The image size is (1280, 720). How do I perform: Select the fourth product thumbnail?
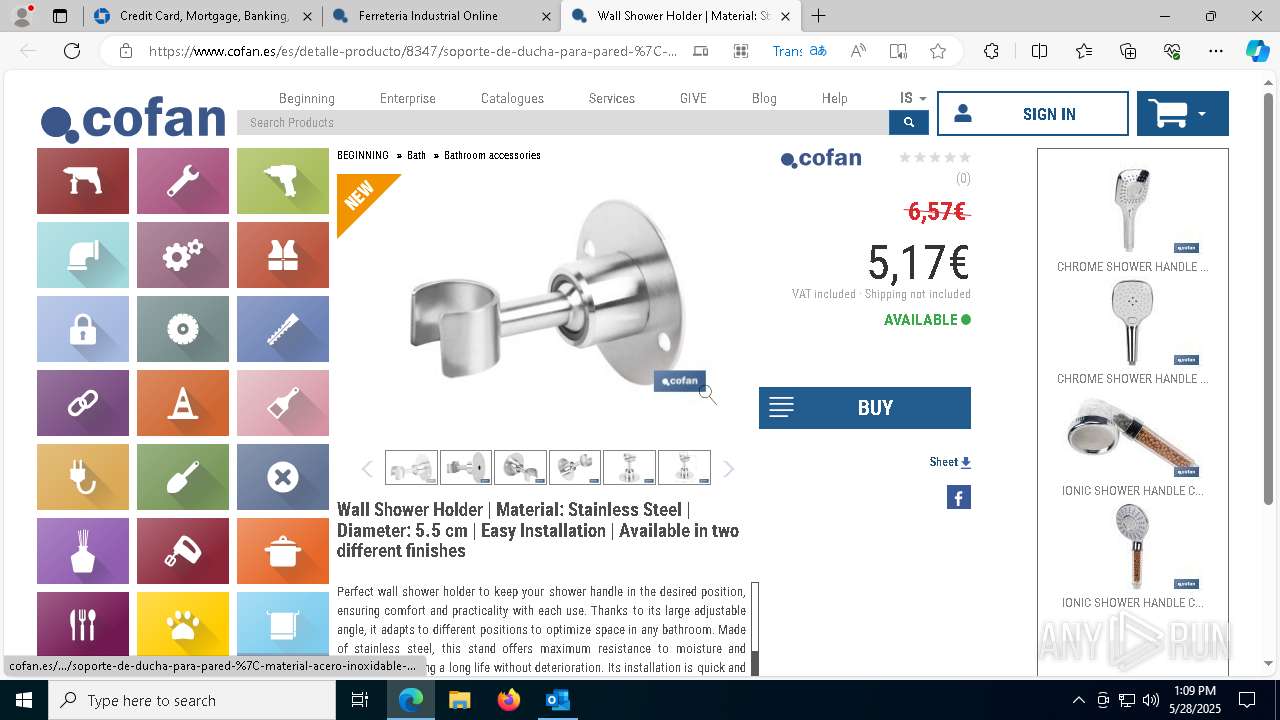(x=575, y=468)
